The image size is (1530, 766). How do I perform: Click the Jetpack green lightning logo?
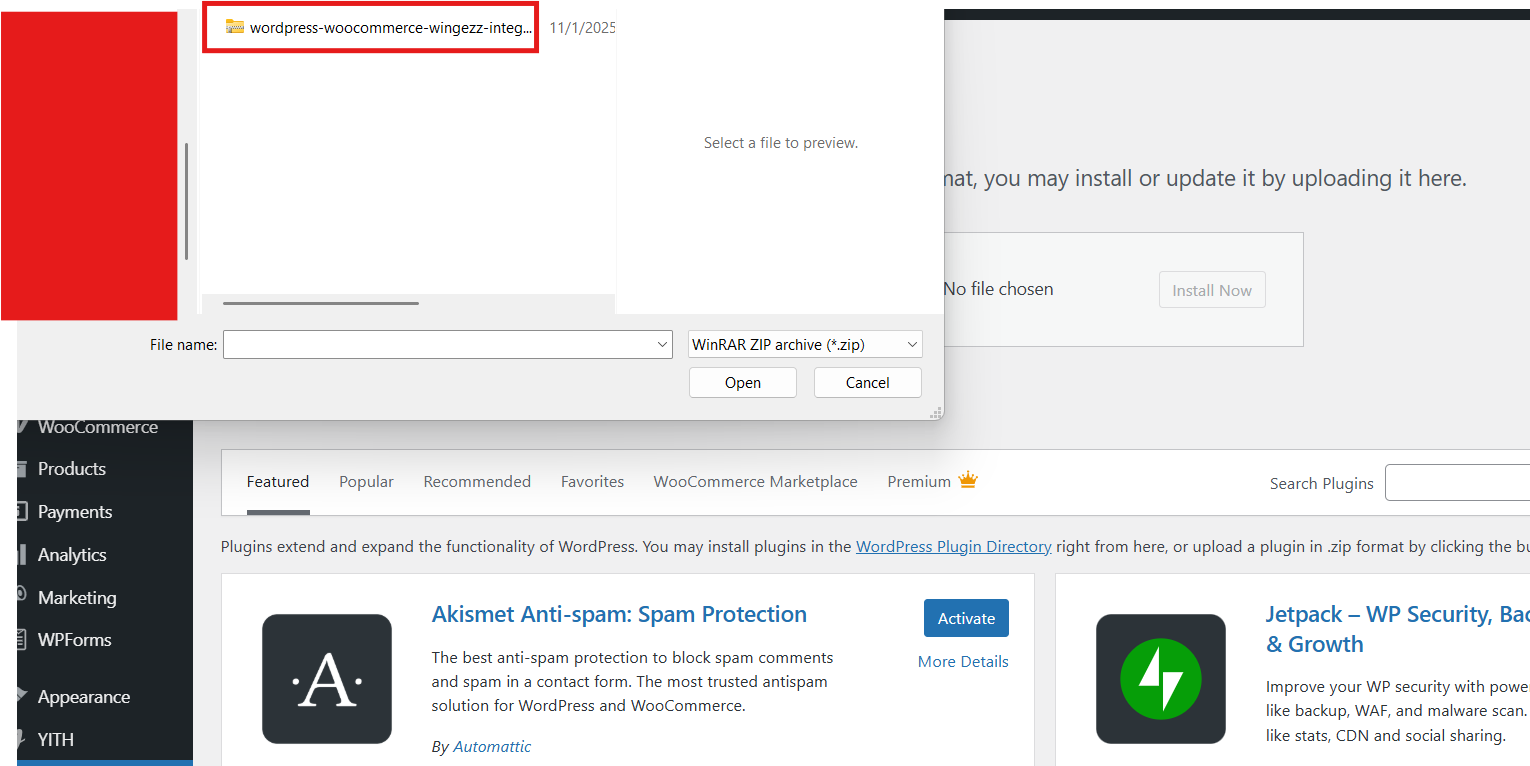click(x=1160, y=679)
